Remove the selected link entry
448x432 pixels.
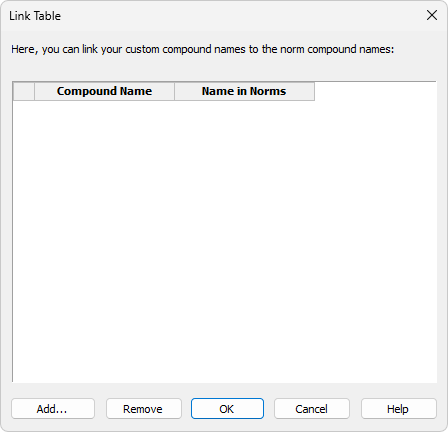(144, 409)
